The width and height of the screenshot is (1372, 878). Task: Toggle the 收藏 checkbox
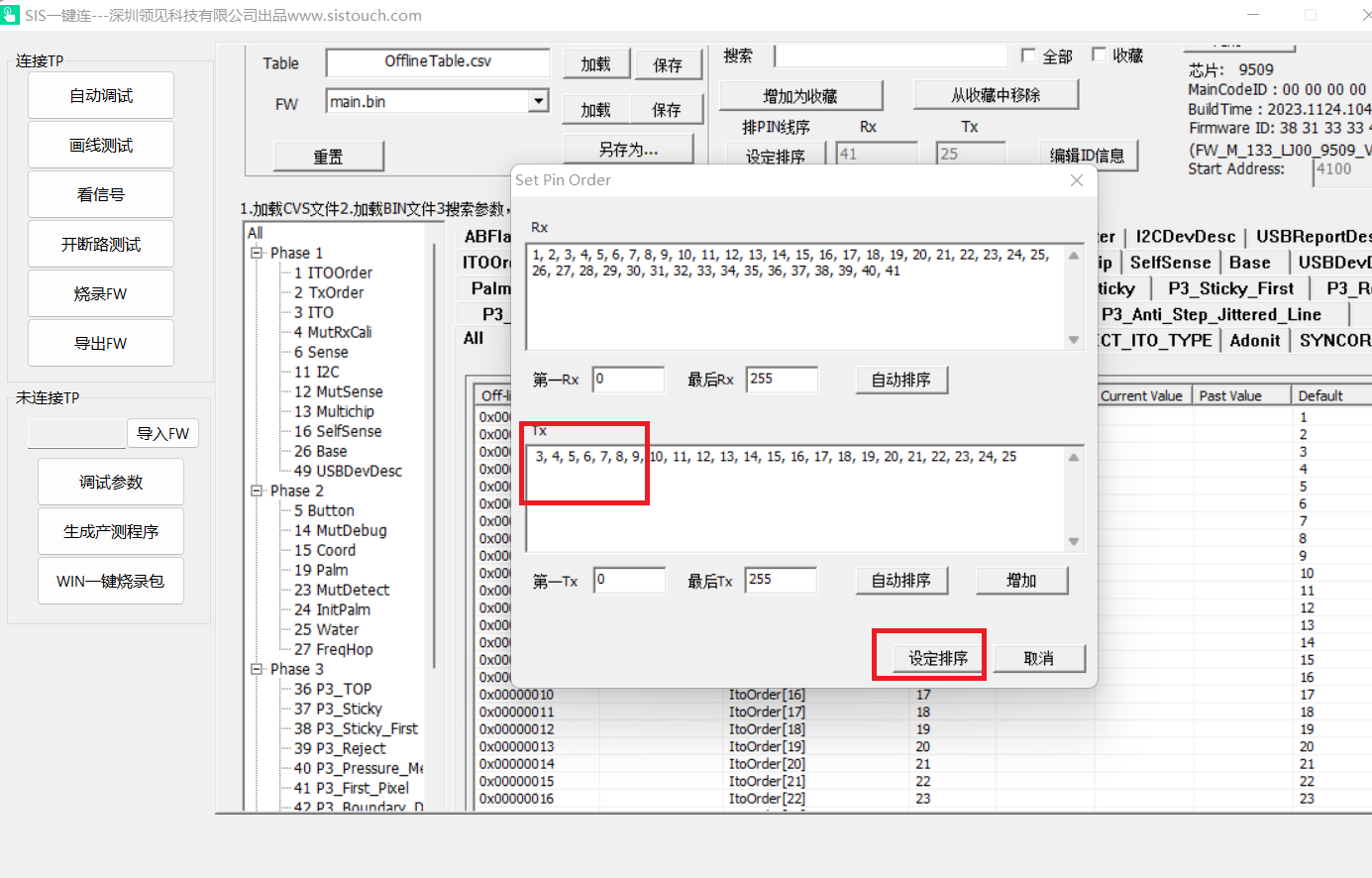[1099, 55]
